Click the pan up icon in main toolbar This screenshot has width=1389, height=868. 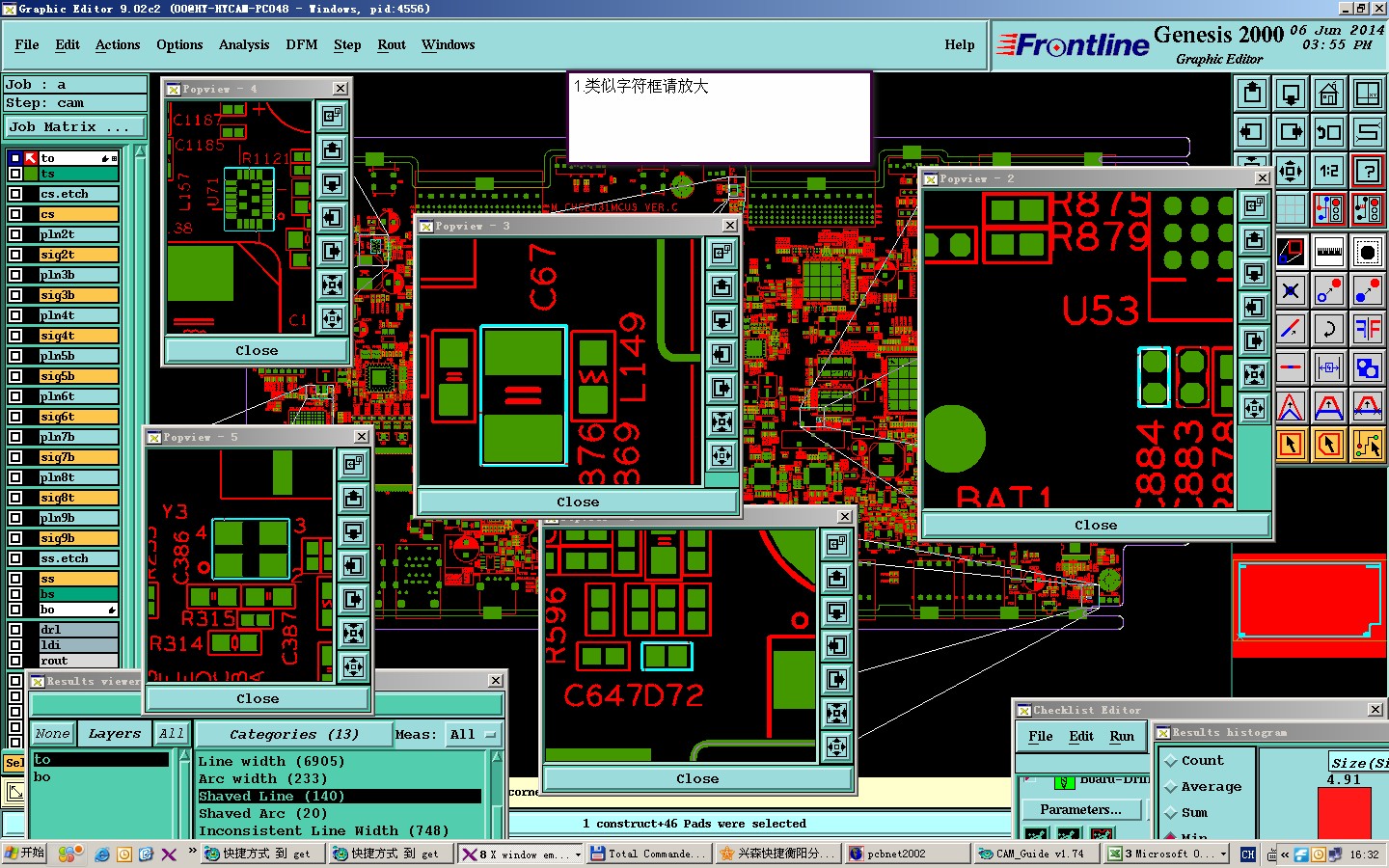point(1252,94)
